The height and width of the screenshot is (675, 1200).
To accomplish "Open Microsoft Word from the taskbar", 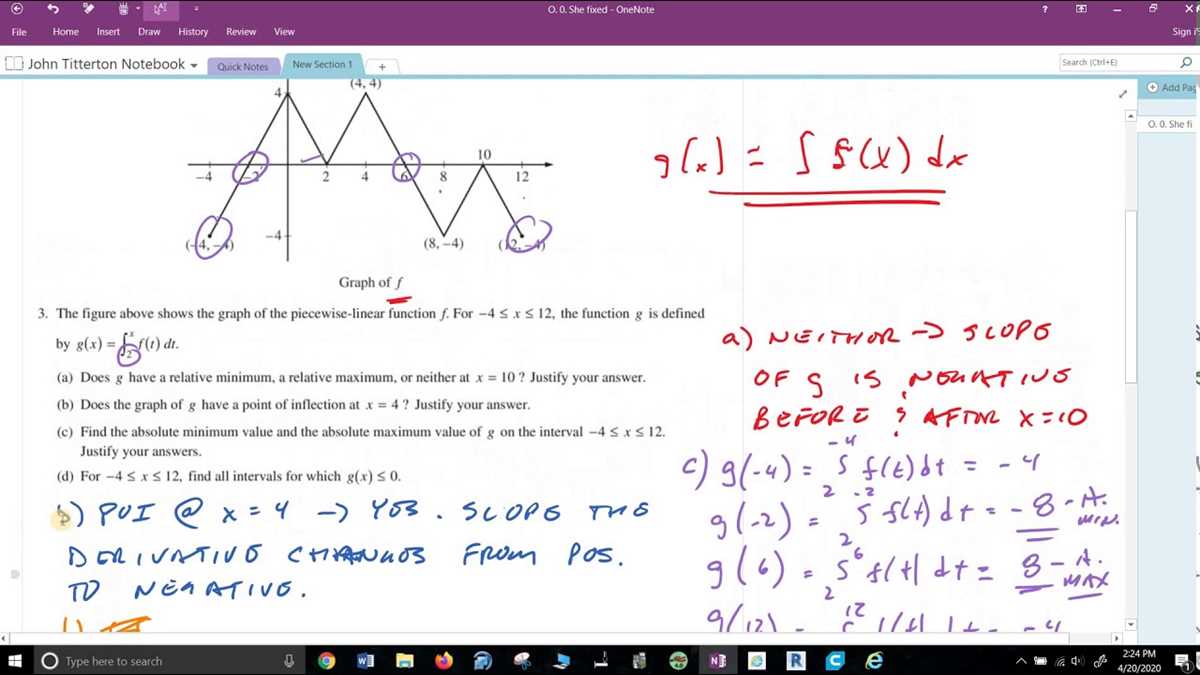I will [365, 661].
